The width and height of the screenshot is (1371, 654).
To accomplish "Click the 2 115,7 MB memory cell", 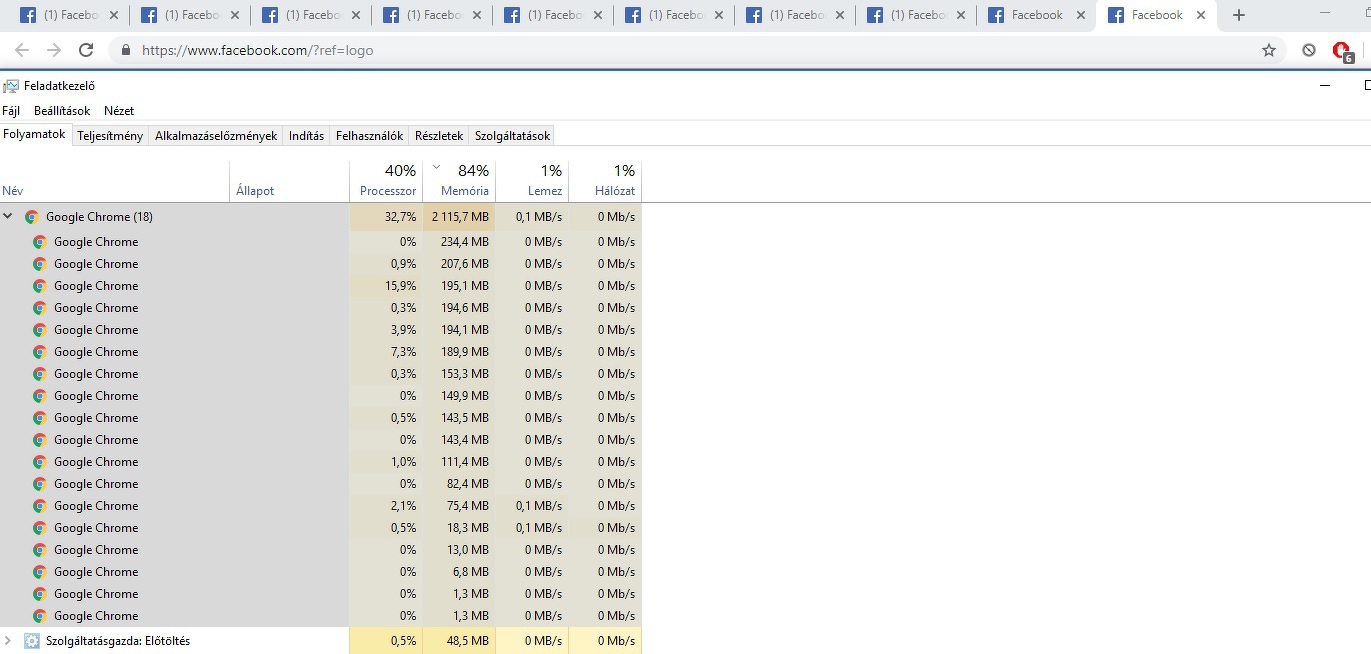I will [x=459, y=217].
